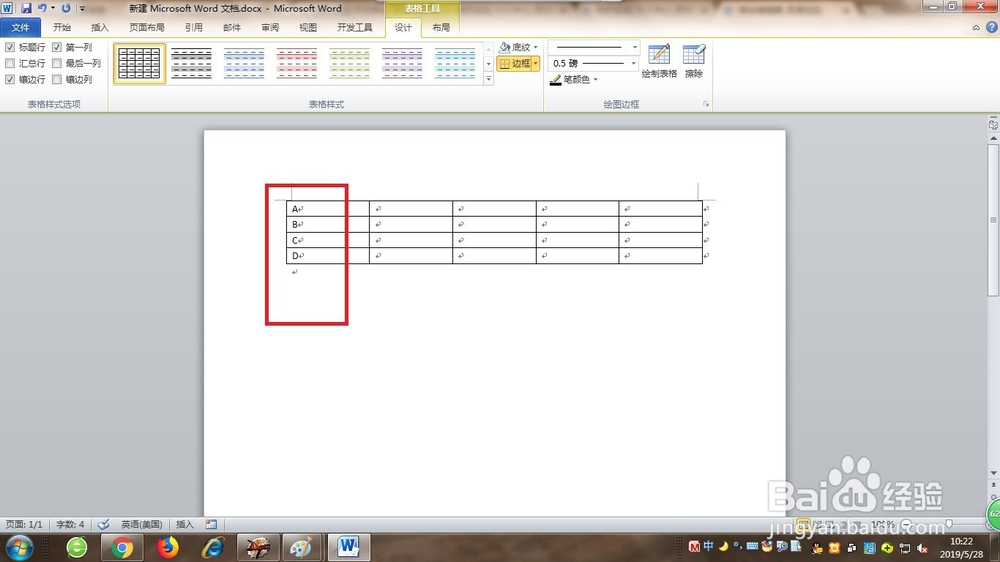Open the Windows Start menu

pyautogui.click(x=19, y=547)
